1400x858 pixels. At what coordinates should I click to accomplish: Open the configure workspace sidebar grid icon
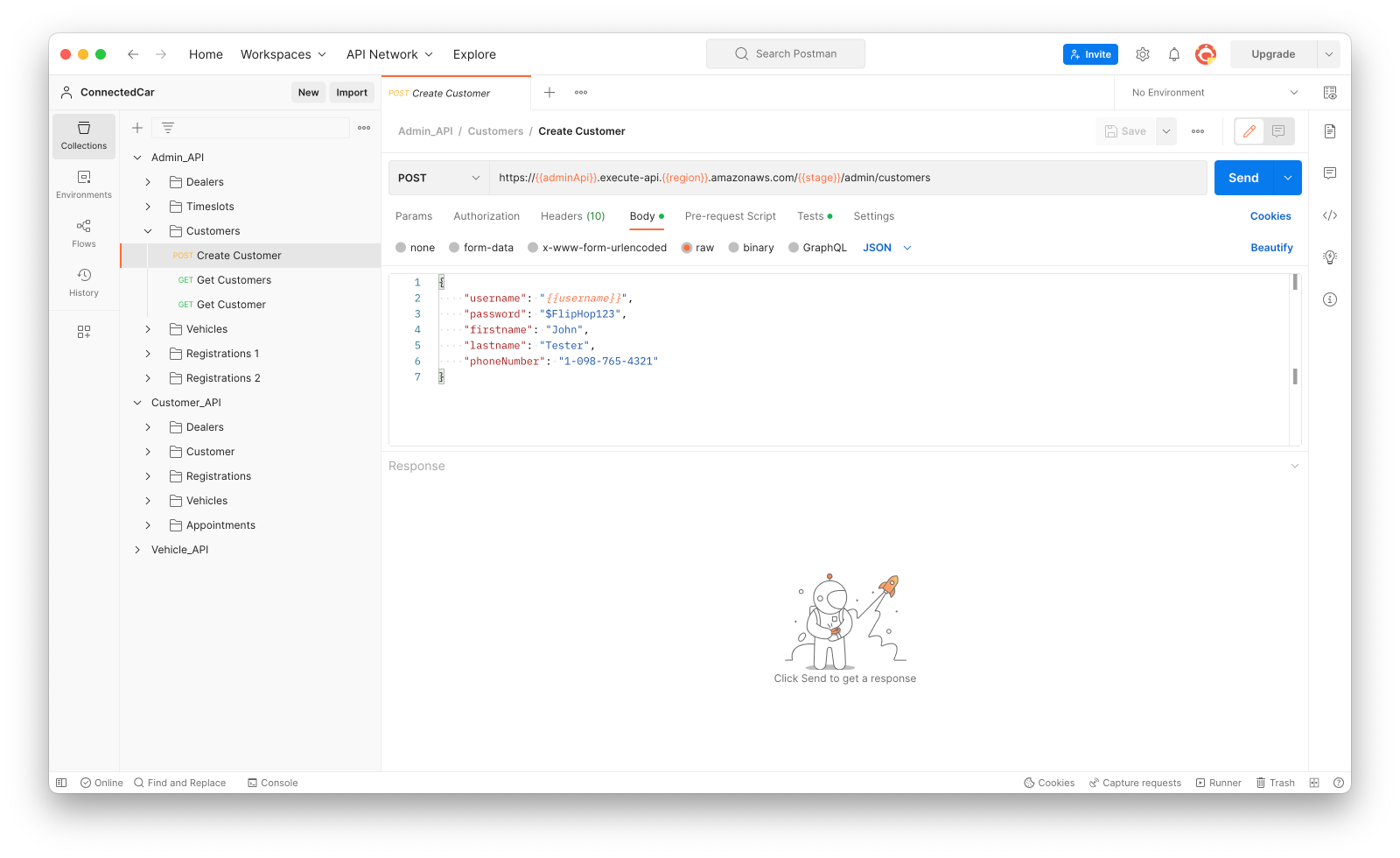pyautogui.click(x=84, y=332)
